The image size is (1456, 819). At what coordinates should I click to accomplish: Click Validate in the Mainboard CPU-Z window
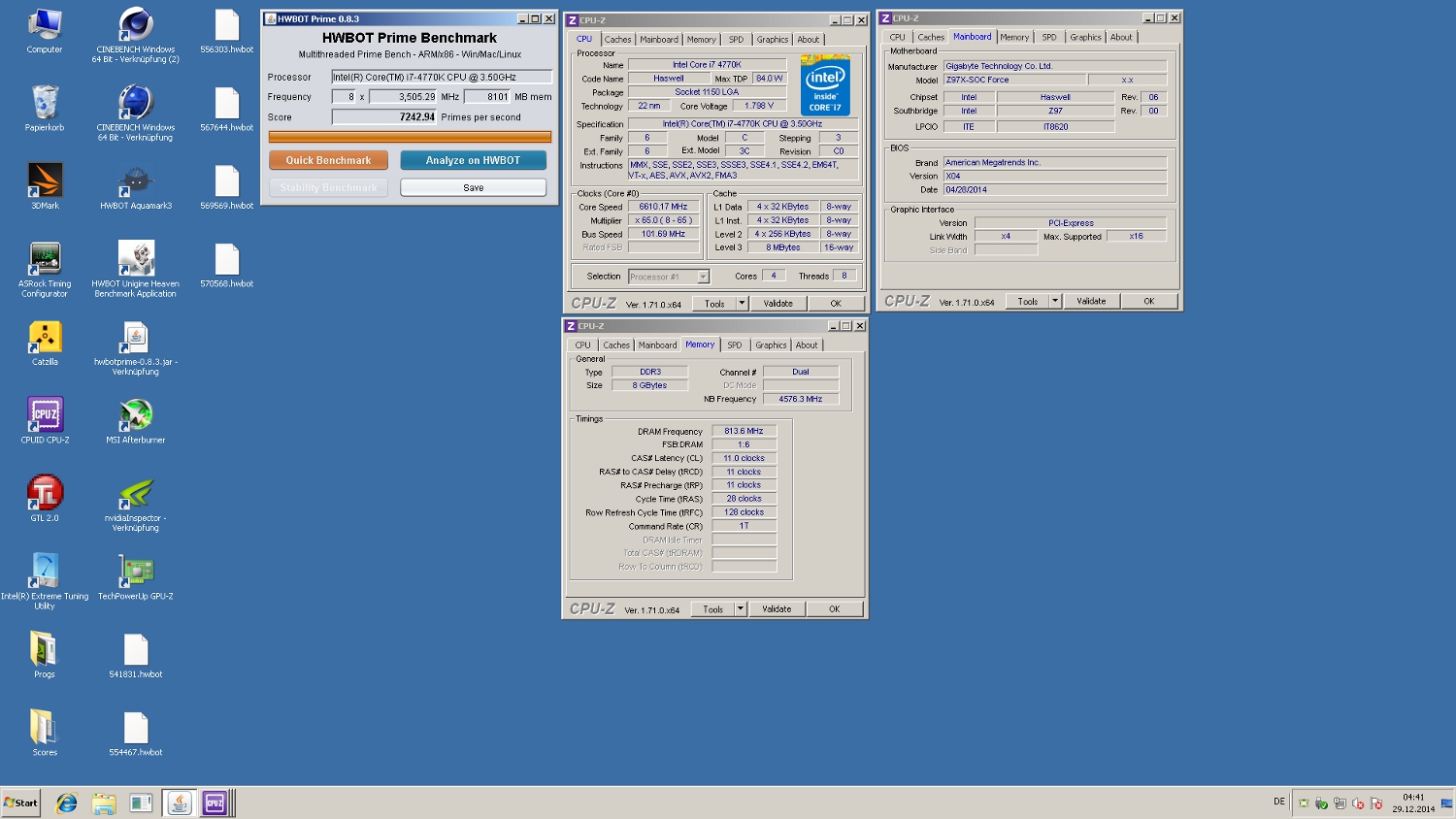pyautogui.click(x=1091, y=301)
